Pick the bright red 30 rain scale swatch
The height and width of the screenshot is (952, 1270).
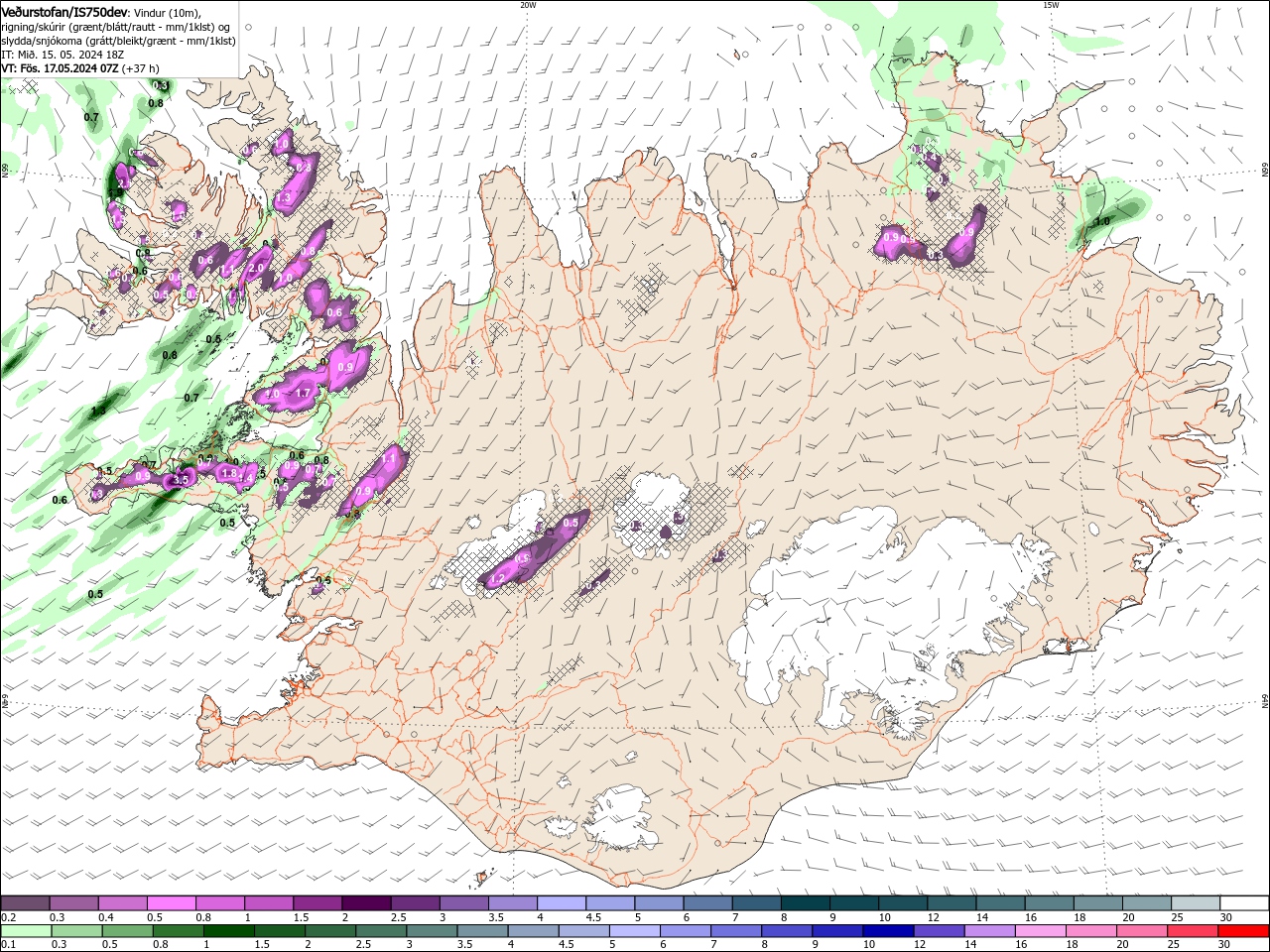click(1244, 930)
